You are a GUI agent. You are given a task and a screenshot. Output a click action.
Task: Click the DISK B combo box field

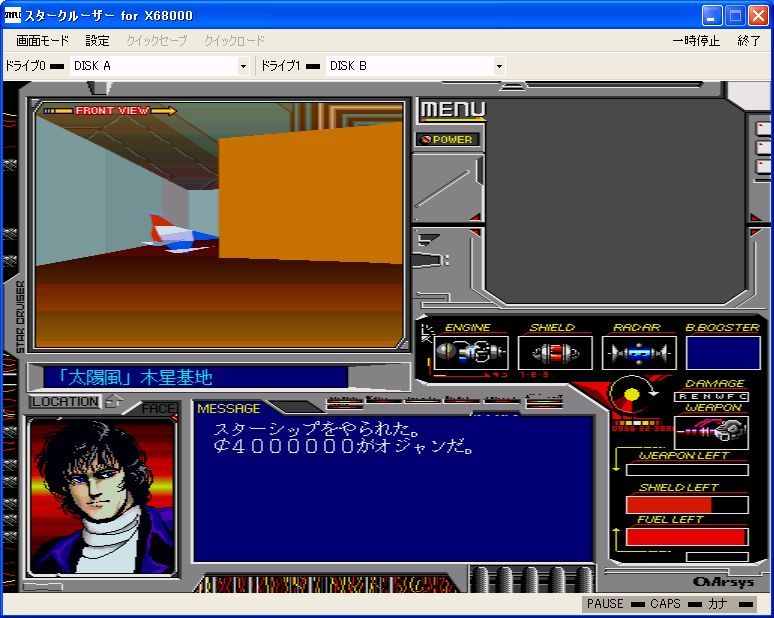[x=416, y=66]
